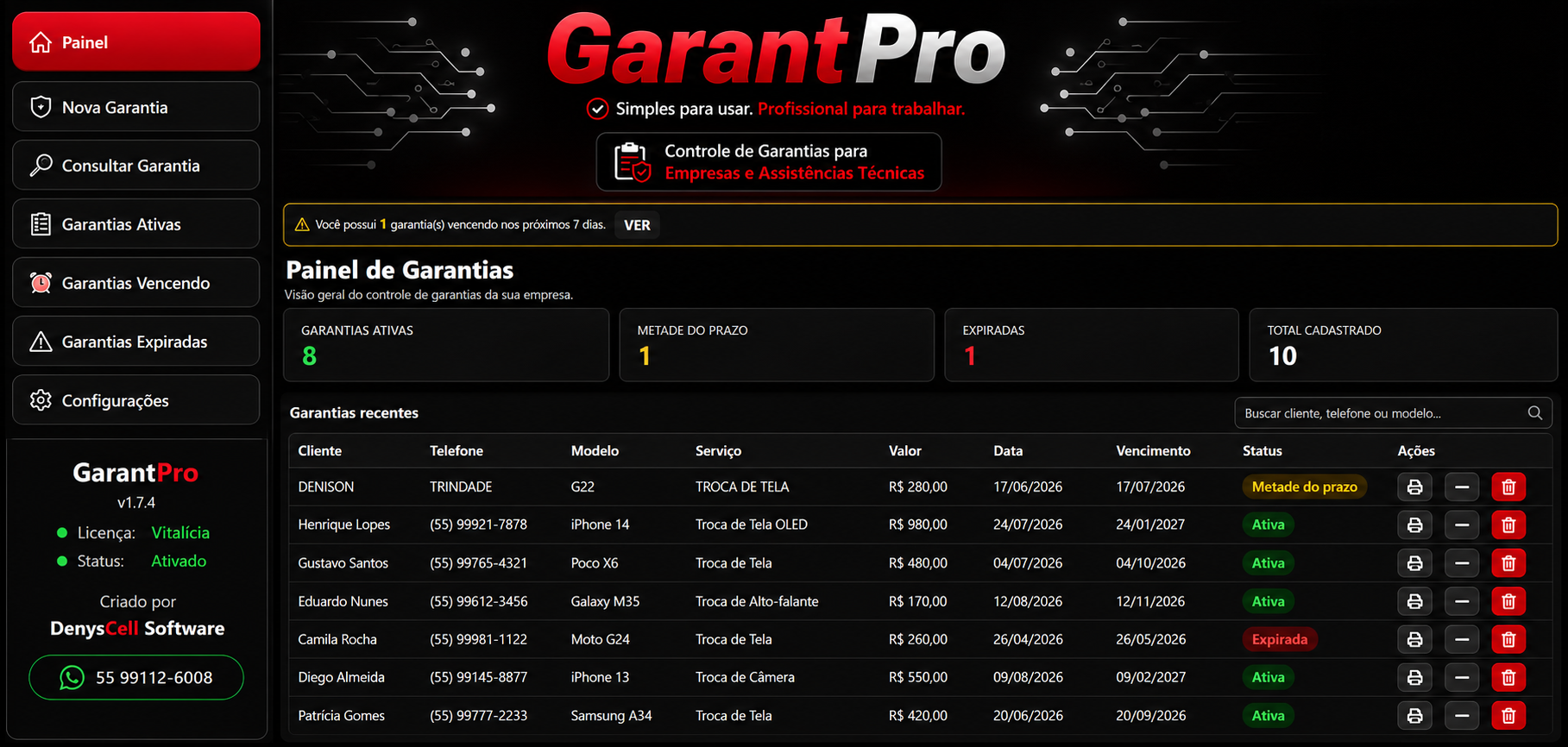Screen dimensions: 1568x747
Task: Click the minus icon for Gustavo Santos
Action: tap(1462, 563)
